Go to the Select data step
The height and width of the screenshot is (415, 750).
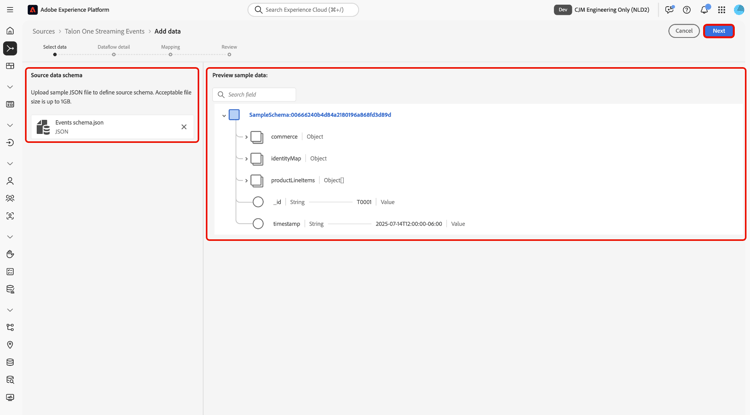coord(55,50)
